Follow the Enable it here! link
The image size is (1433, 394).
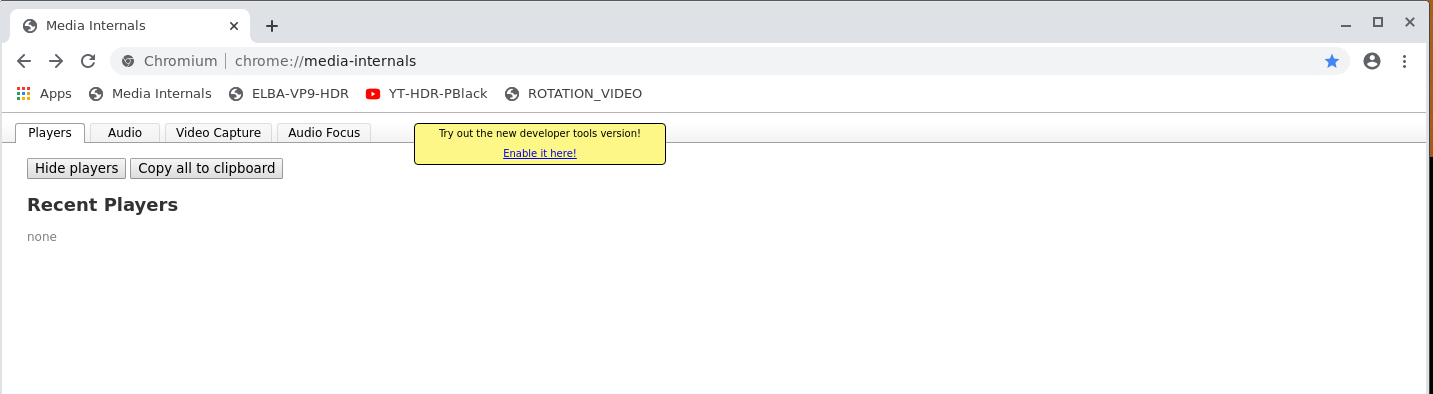pos(540,153)
